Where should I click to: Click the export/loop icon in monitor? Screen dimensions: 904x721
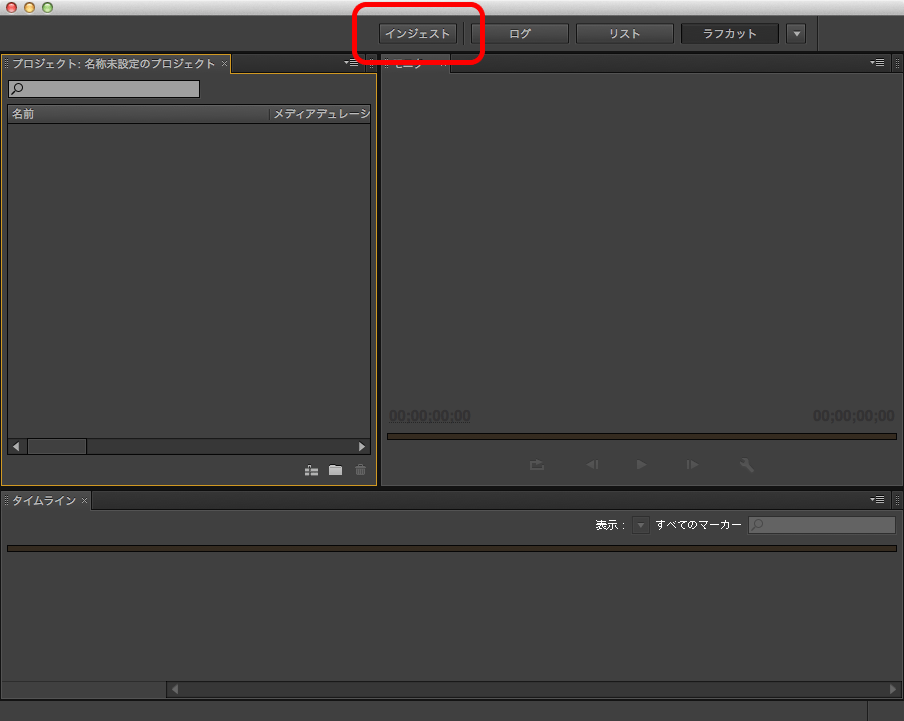537,465
